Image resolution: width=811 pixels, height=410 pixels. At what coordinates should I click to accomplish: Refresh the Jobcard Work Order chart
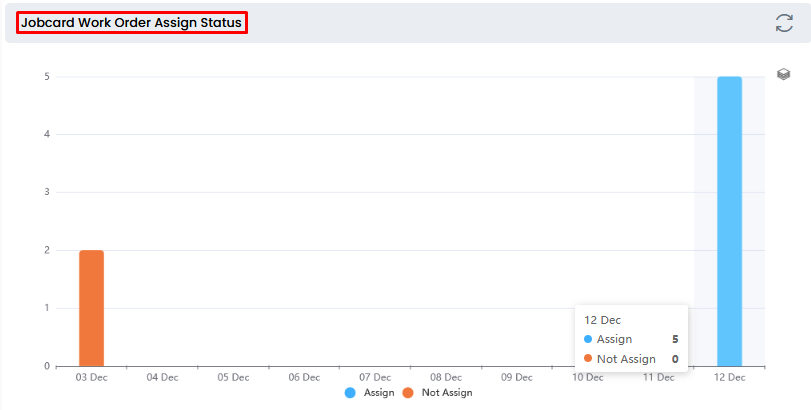pos(784,23)
